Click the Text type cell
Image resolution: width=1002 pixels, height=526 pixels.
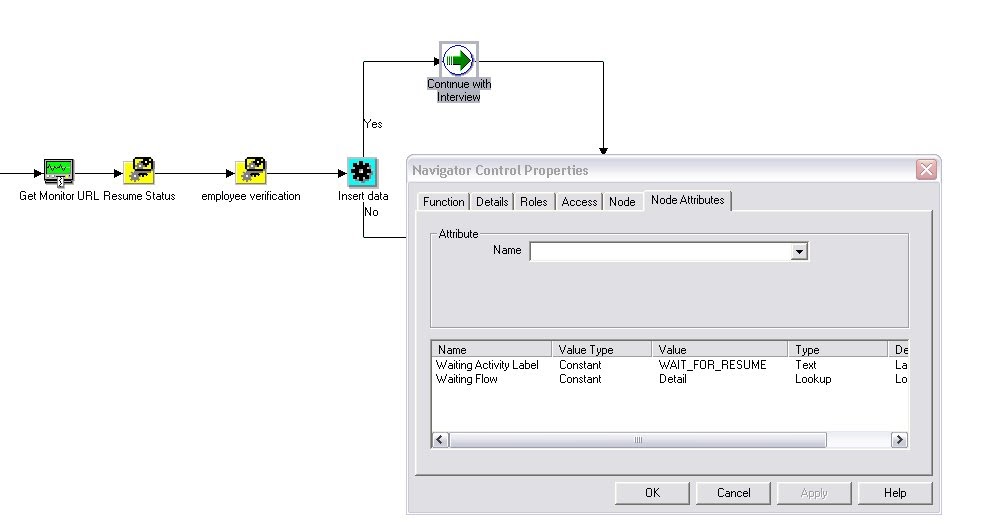click(x=805, y=365)
